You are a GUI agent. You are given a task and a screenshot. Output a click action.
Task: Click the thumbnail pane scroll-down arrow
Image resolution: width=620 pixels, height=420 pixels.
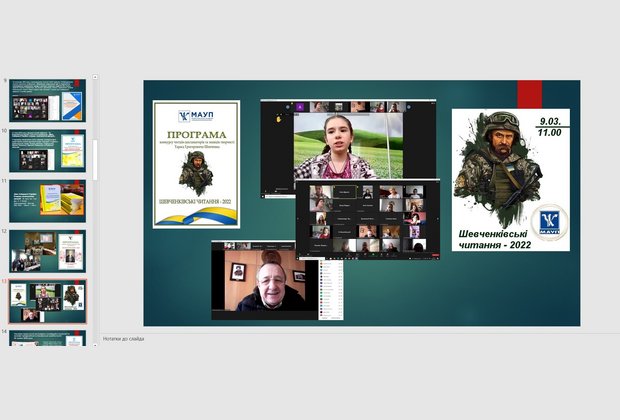coord(95,342)
